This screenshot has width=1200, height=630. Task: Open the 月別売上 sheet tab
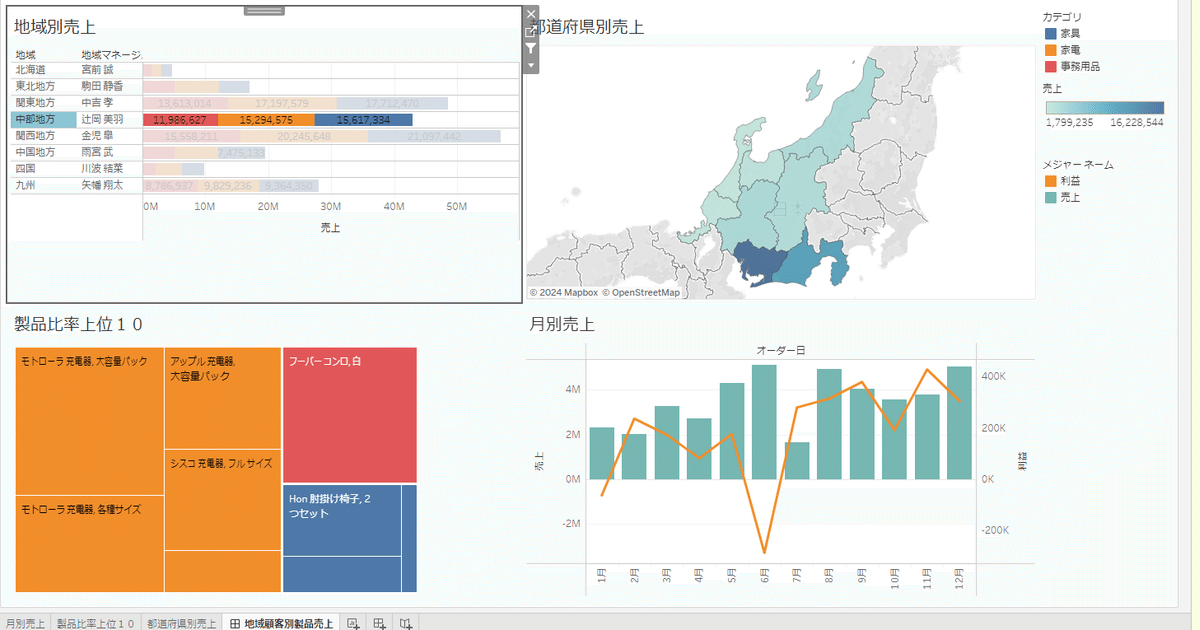click(x=25, y=623)
